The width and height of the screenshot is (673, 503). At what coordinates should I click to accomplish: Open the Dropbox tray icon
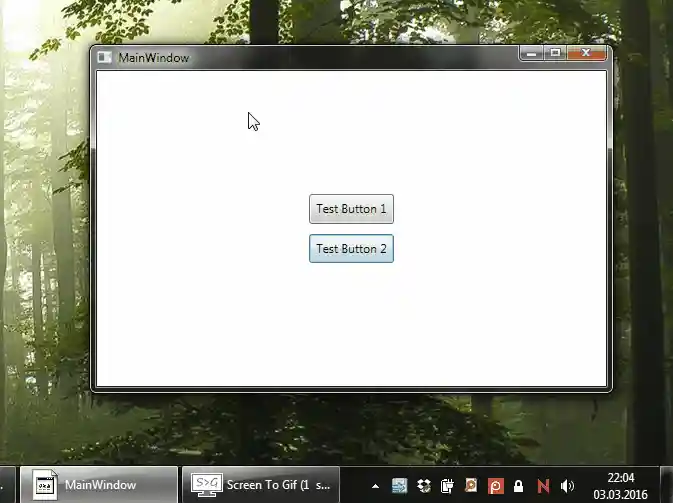pyautogui.click(x=424, y=486)
